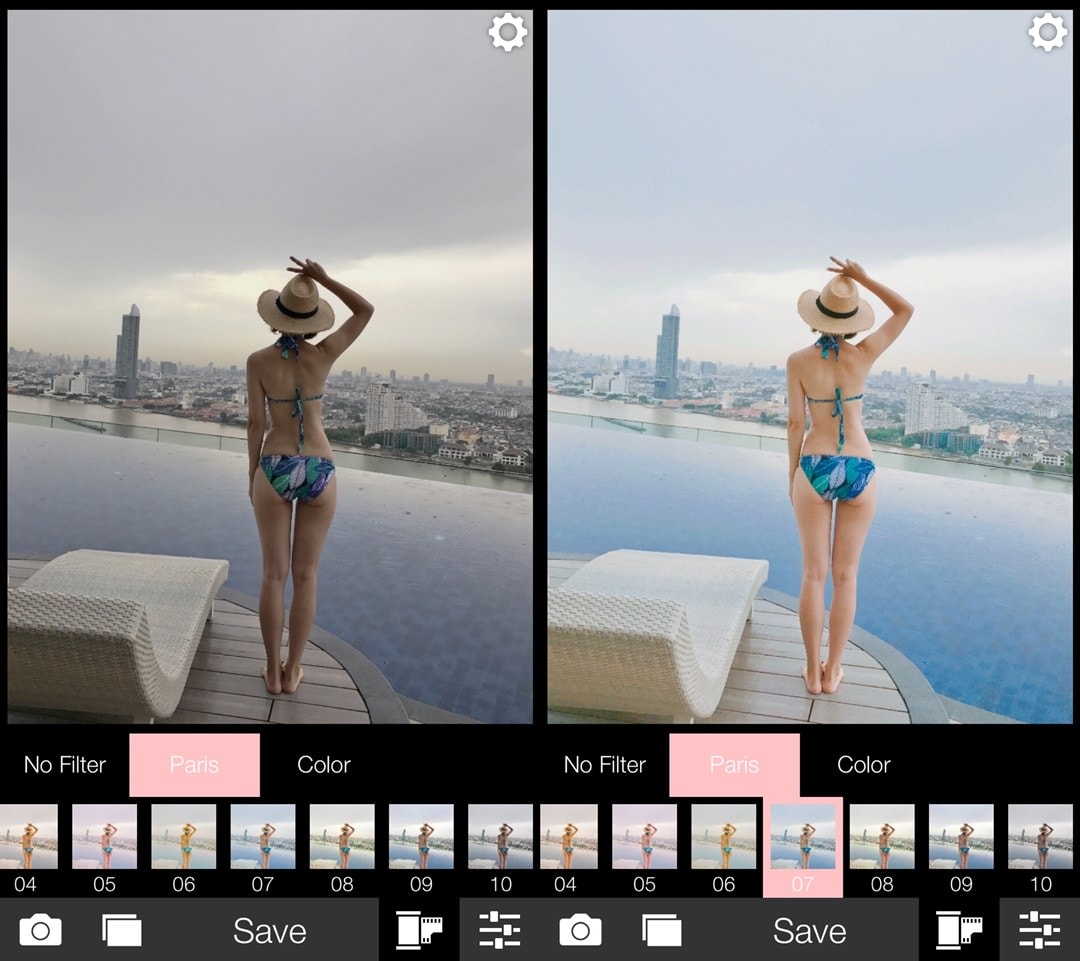Select the film strip filters icon, right screen
1080x961 pixels.
pos(959,931)
